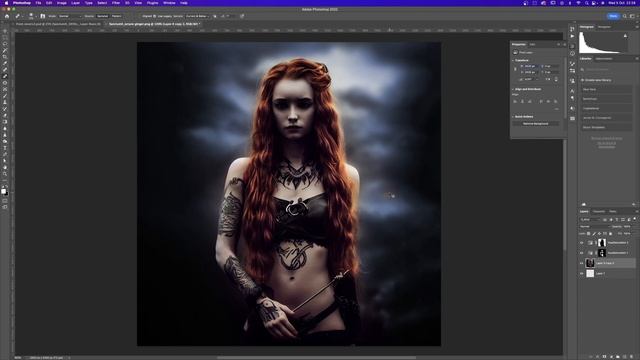The image size is (640, 360).
Task: Hide the selected Layer 0 copy layer
Action: tap(582, 263)
